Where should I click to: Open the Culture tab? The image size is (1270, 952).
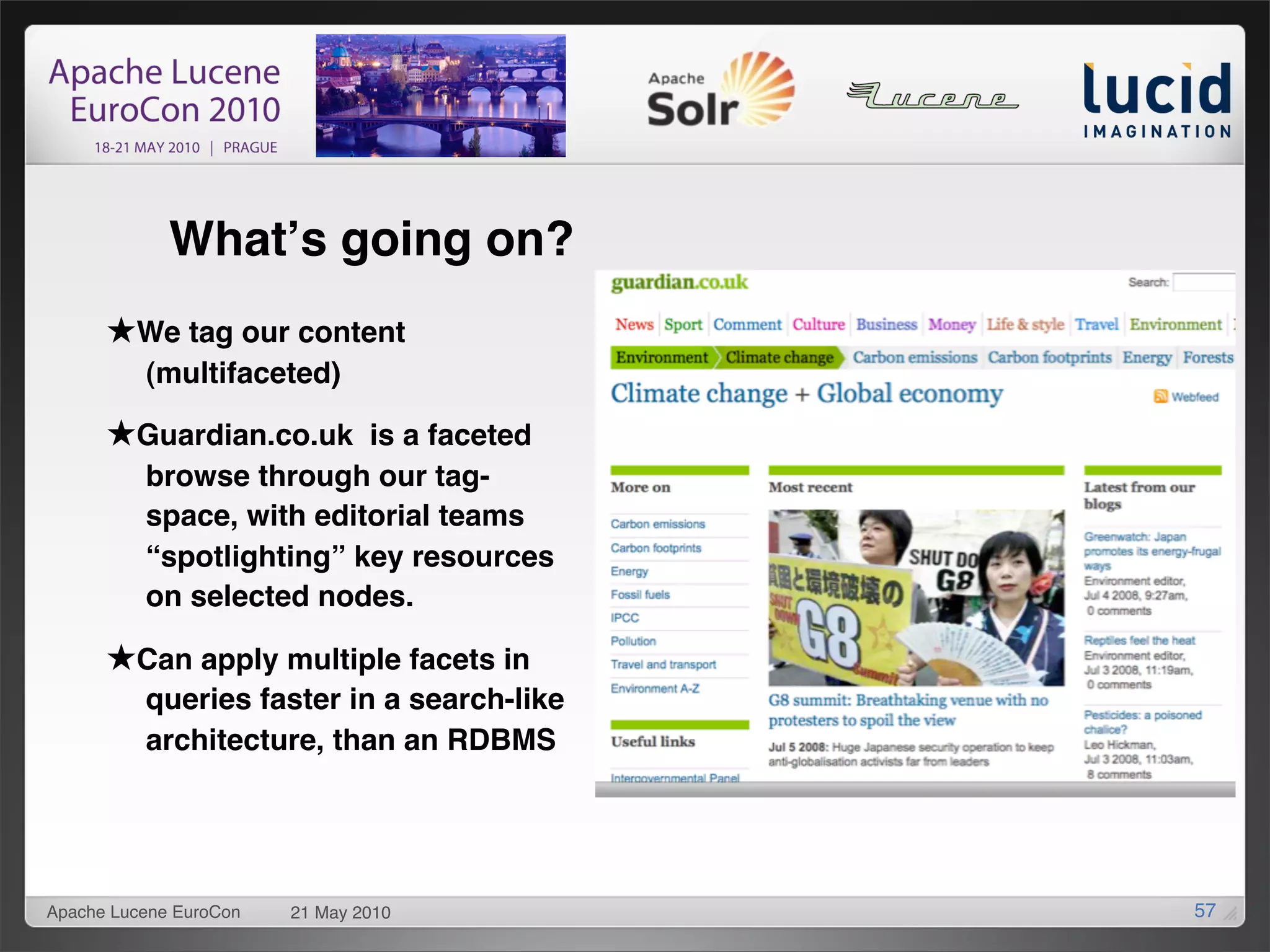pyautogui.click(x=819, y=324)
